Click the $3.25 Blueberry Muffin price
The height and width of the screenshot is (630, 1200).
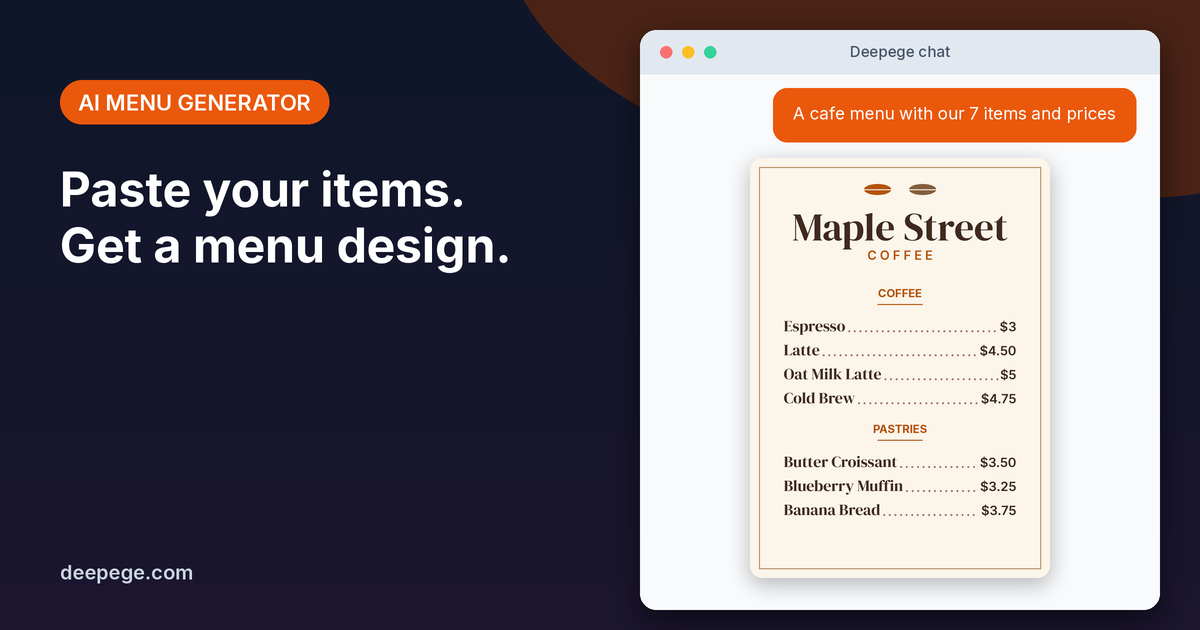click(998, 487)
